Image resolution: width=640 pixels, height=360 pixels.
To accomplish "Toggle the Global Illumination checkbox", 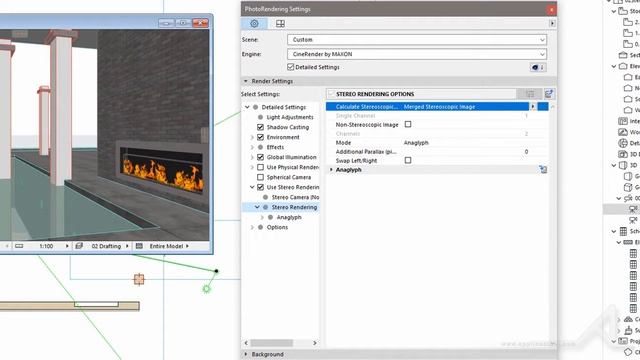I will (260, 157).
